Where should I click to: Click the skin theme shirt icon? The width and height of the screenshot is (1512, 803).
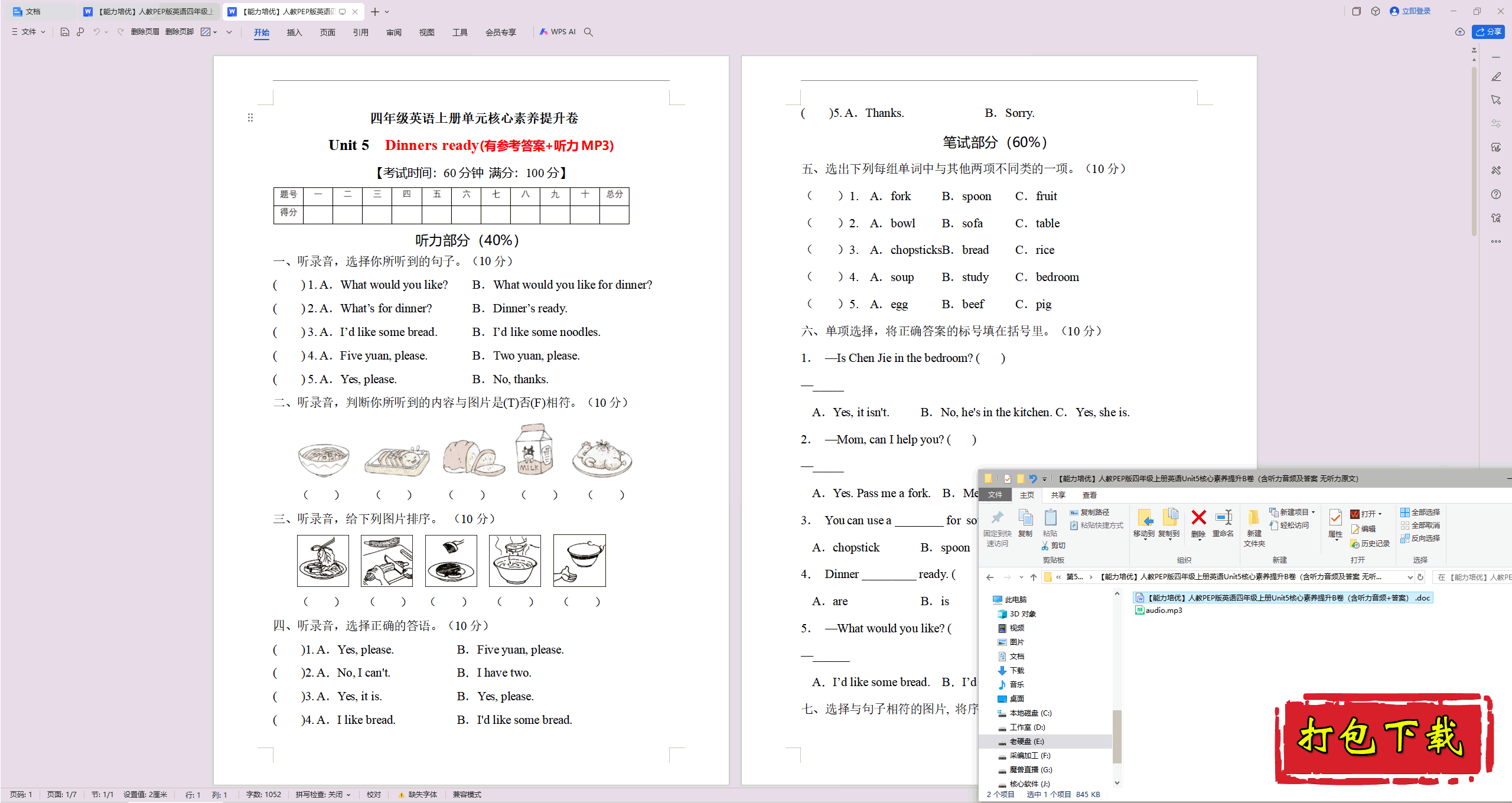point(1496,218)
